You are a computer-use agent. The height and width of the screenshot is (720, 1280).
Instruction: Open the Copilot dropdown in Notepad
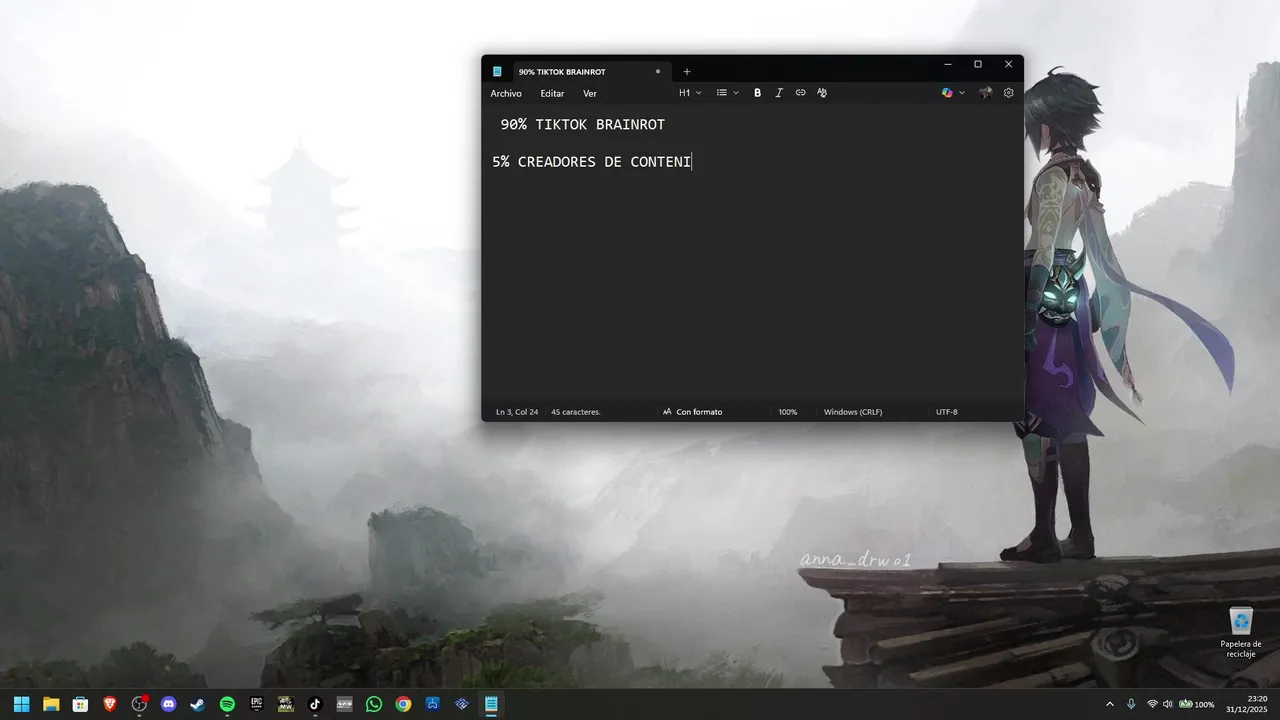tap(953, 93)
